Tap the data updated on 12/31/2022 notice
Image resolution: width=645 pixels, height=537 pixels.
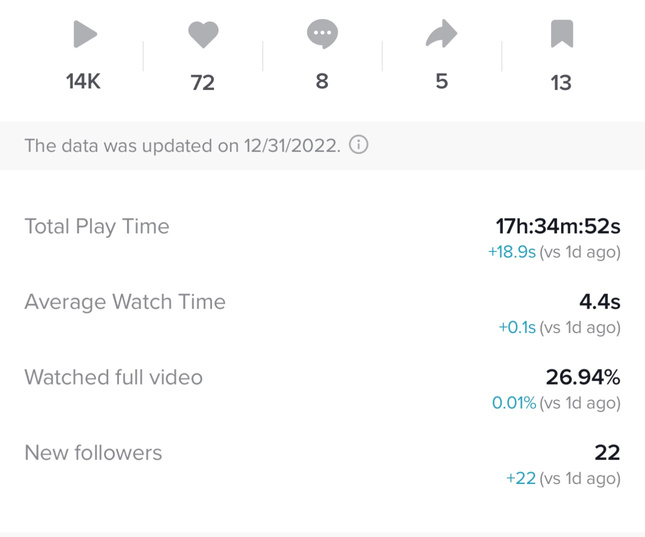click(x=182, y=146)
